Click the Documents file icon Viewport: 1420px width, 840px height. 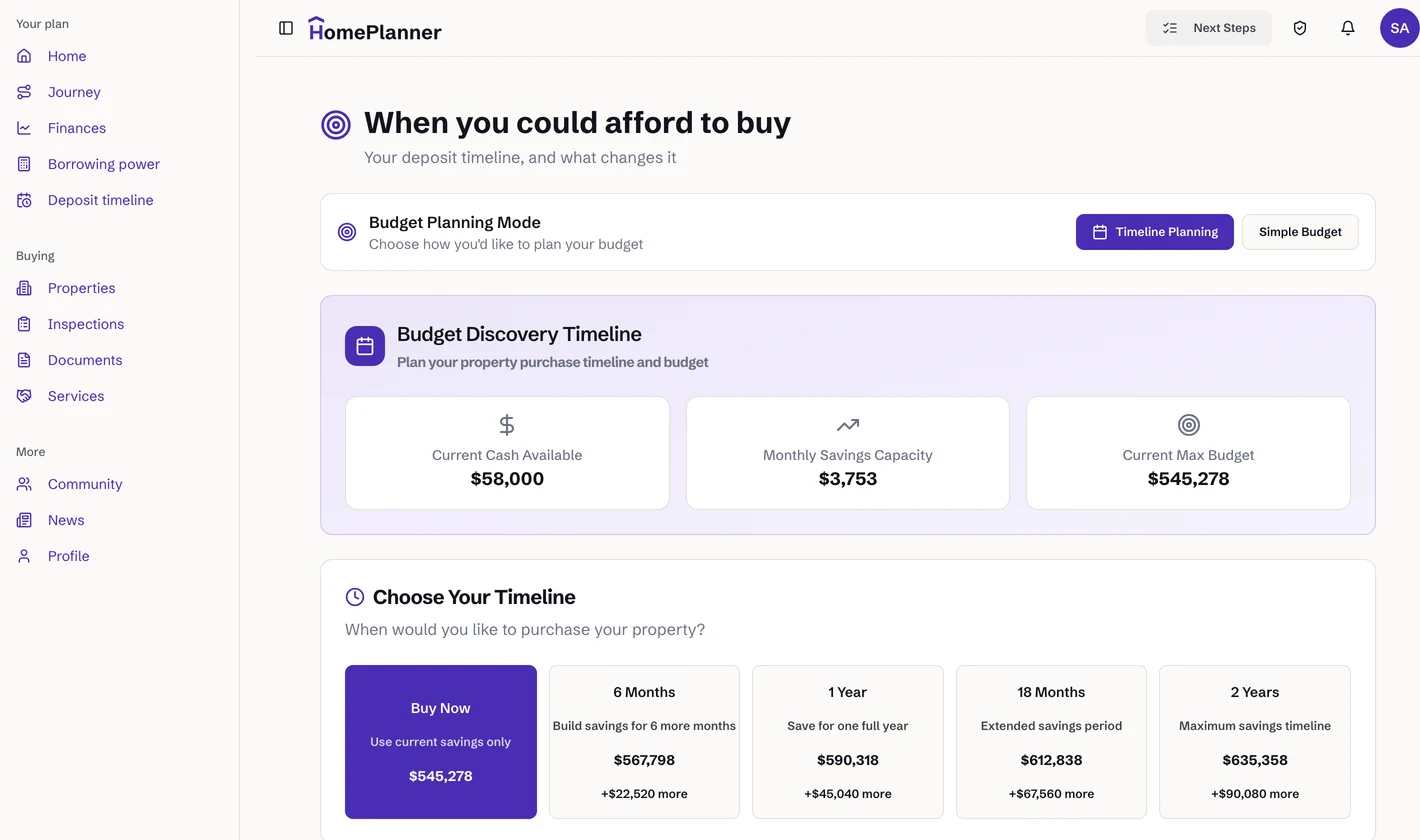pyautogui.click(x=24, y=360)
